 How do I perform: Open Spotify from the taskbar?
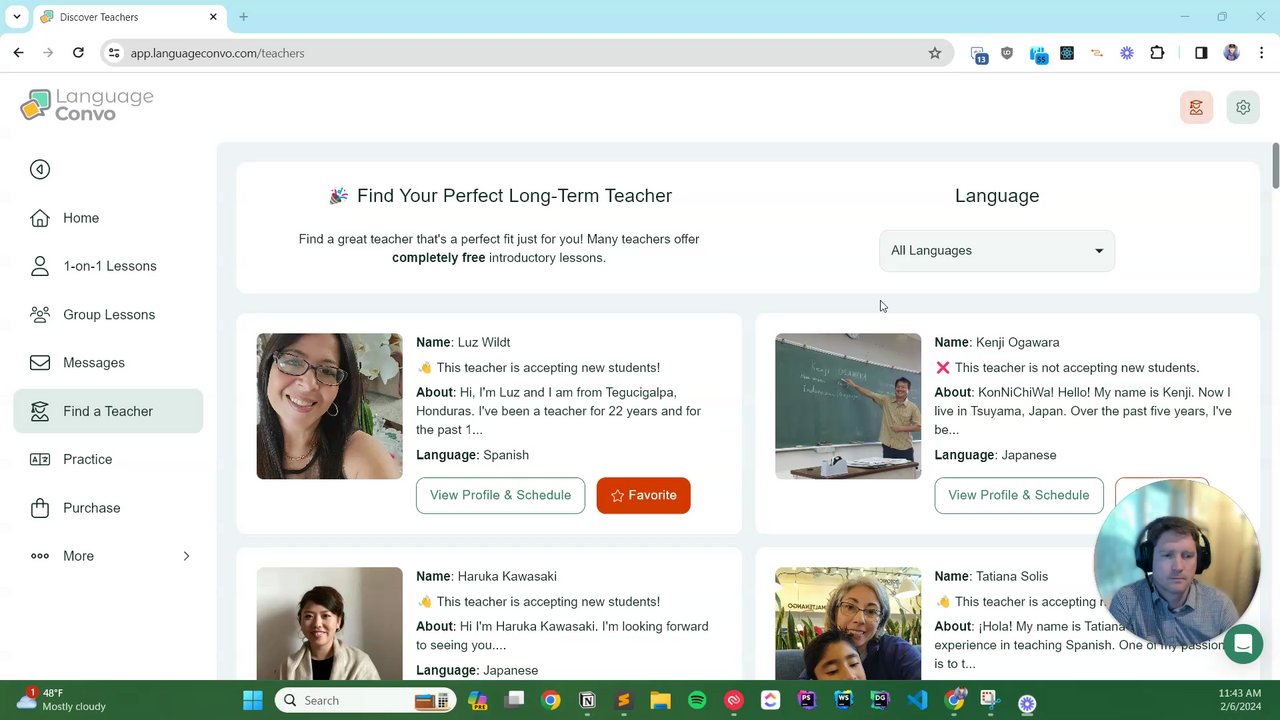697,700
